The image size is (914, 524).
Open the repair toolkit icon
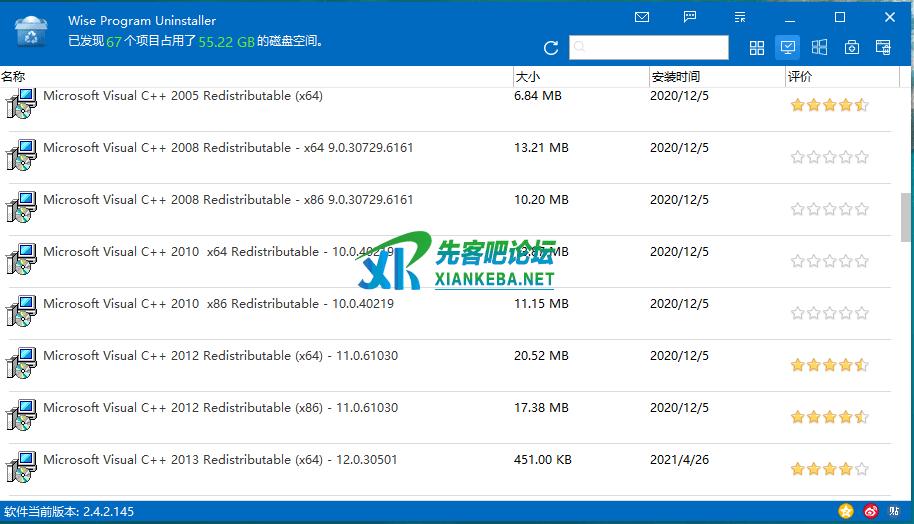point(851,48)
